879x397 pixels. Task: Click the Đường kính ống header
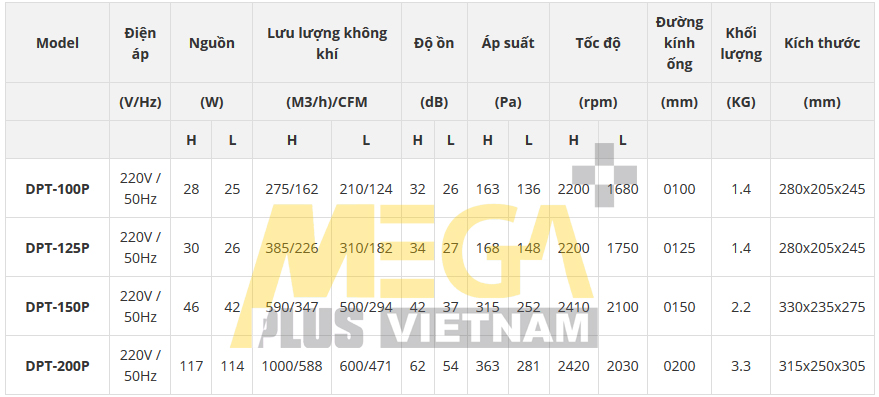(x=679, y=43)
